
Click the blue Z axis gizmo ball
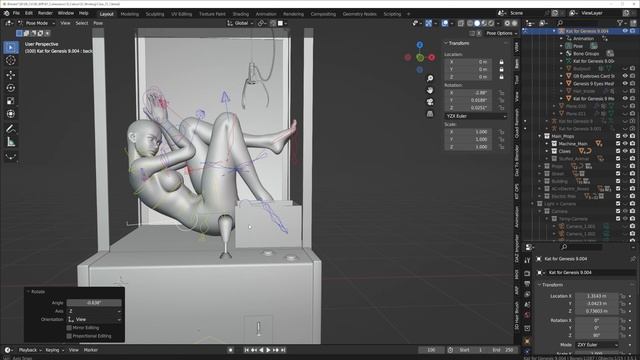pos(420,44)
